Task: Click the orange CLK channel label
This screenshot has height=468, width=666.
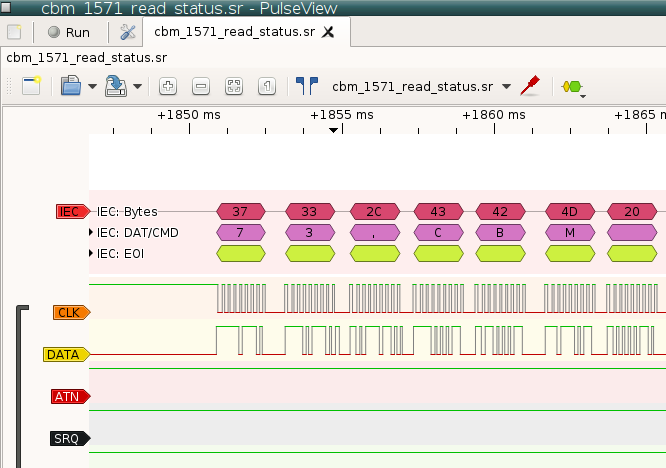Action: (70, 313)
